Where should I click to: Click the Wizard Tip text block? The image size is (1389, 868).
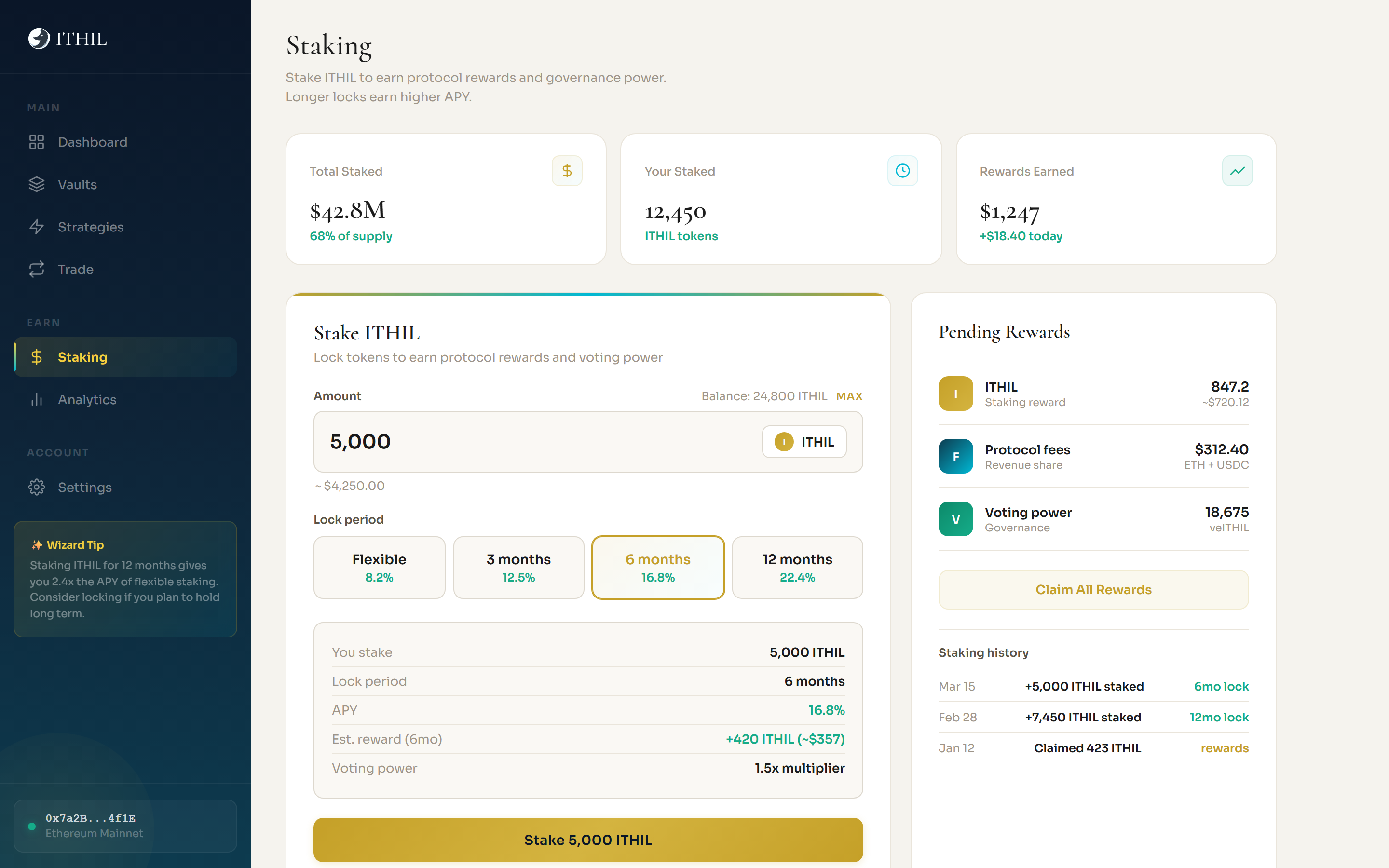[x=124, y=590]
